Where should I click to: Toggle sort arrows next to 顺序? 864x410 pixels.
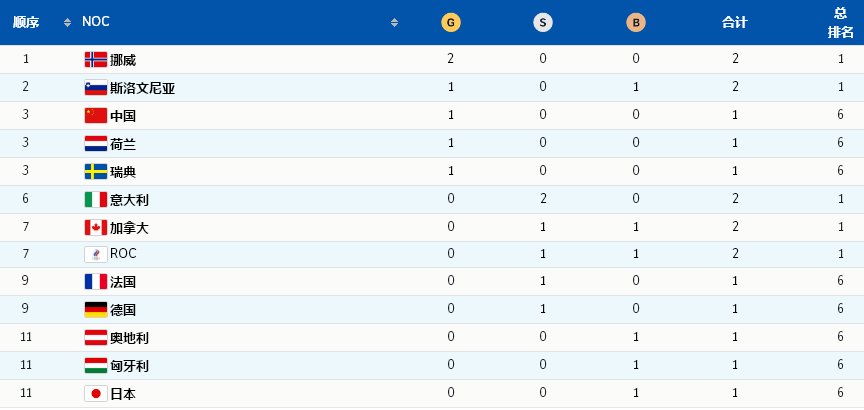coord(67,22)
